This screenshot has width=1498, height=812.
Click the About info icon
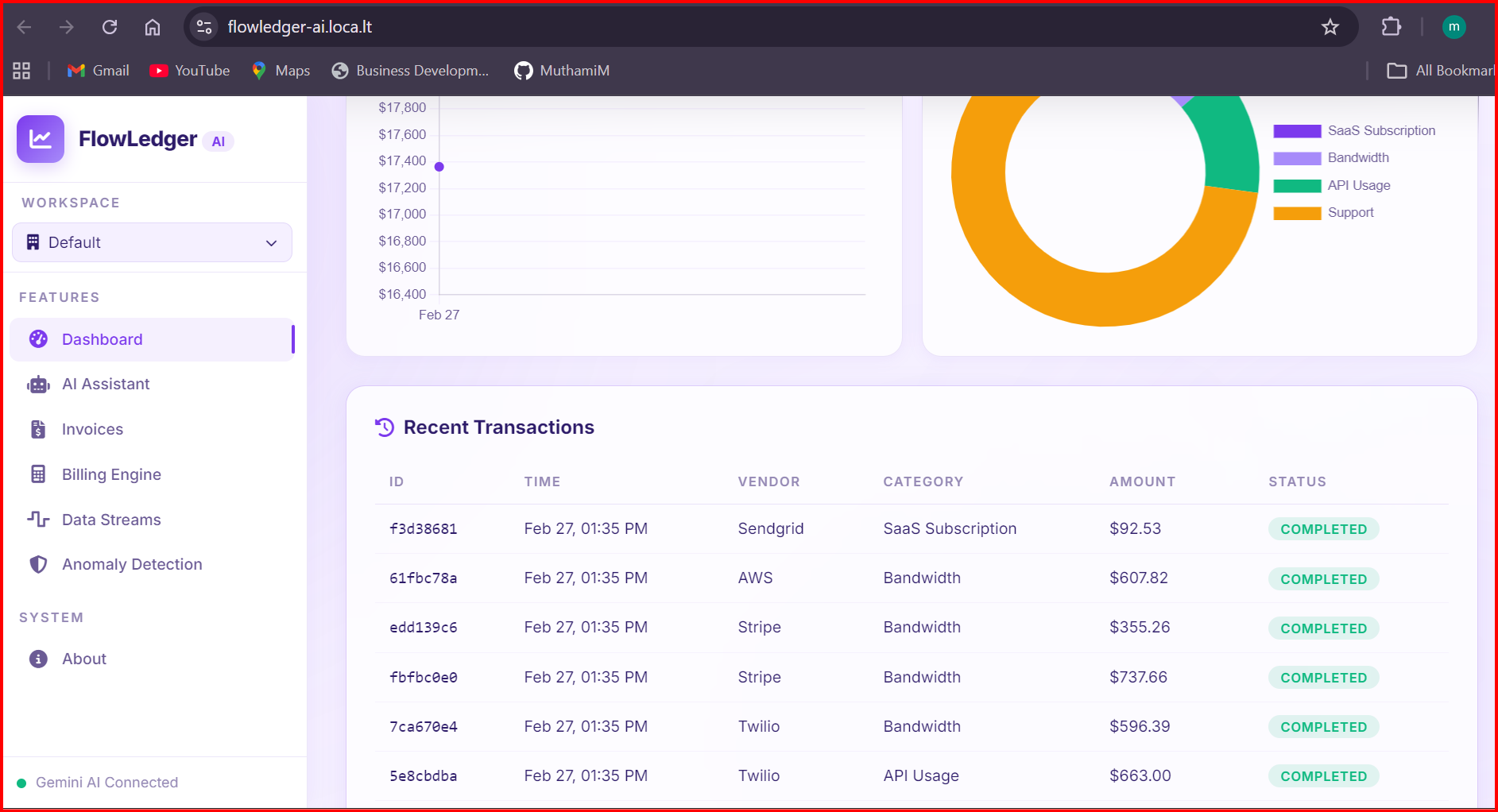coord(38,659)
